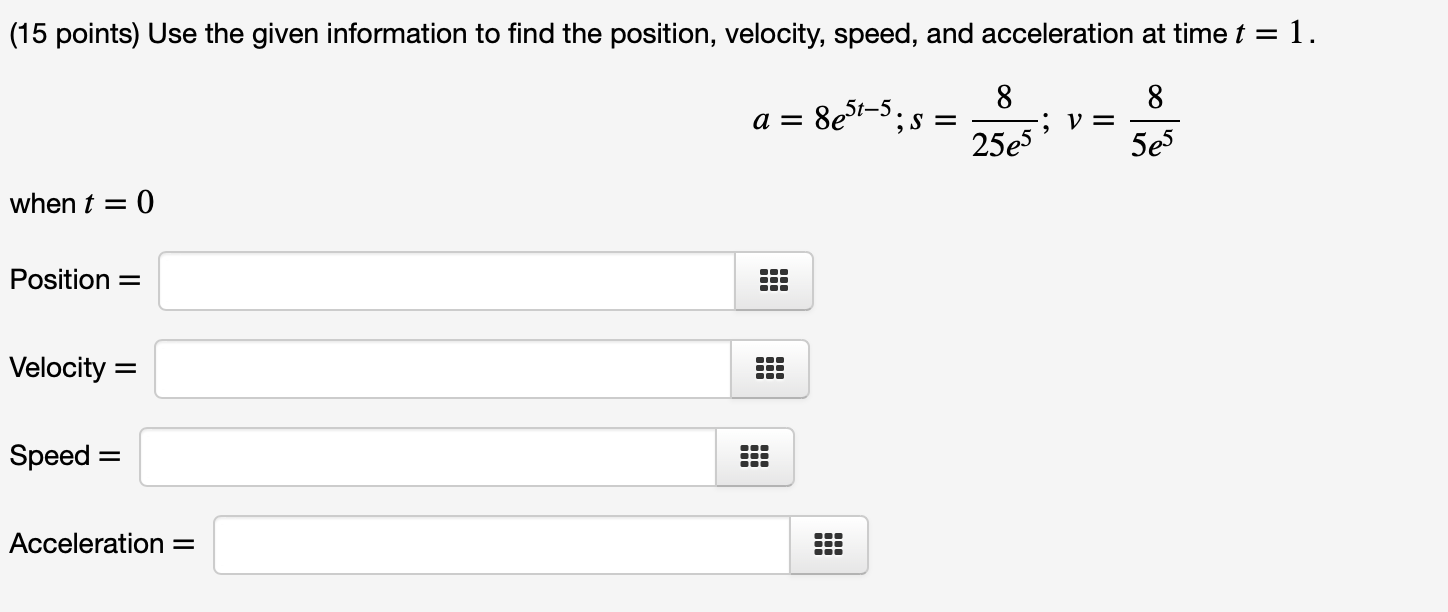Click the equation editor icon next to Speed

(754, 456)
